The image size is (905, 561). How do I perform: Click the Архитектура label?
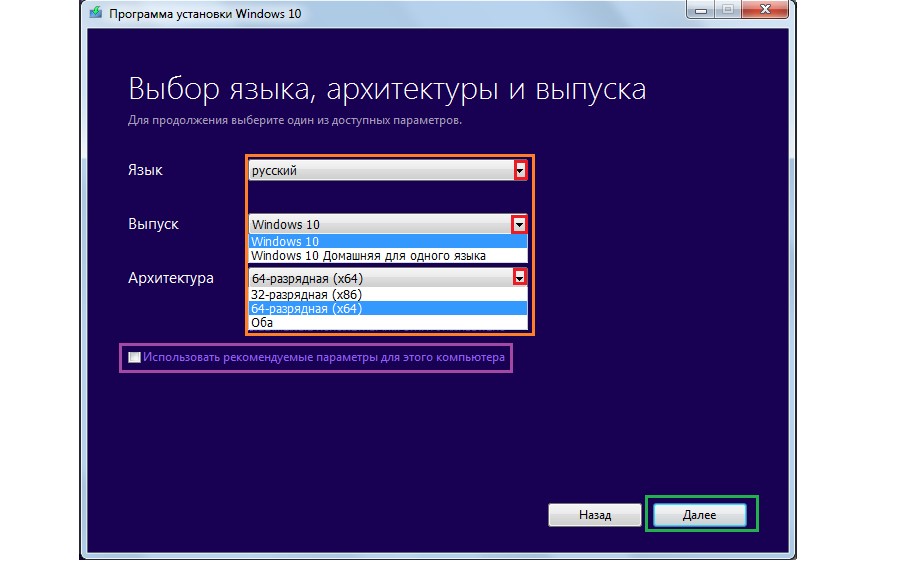pyautogui.click(x=171, y=278)
